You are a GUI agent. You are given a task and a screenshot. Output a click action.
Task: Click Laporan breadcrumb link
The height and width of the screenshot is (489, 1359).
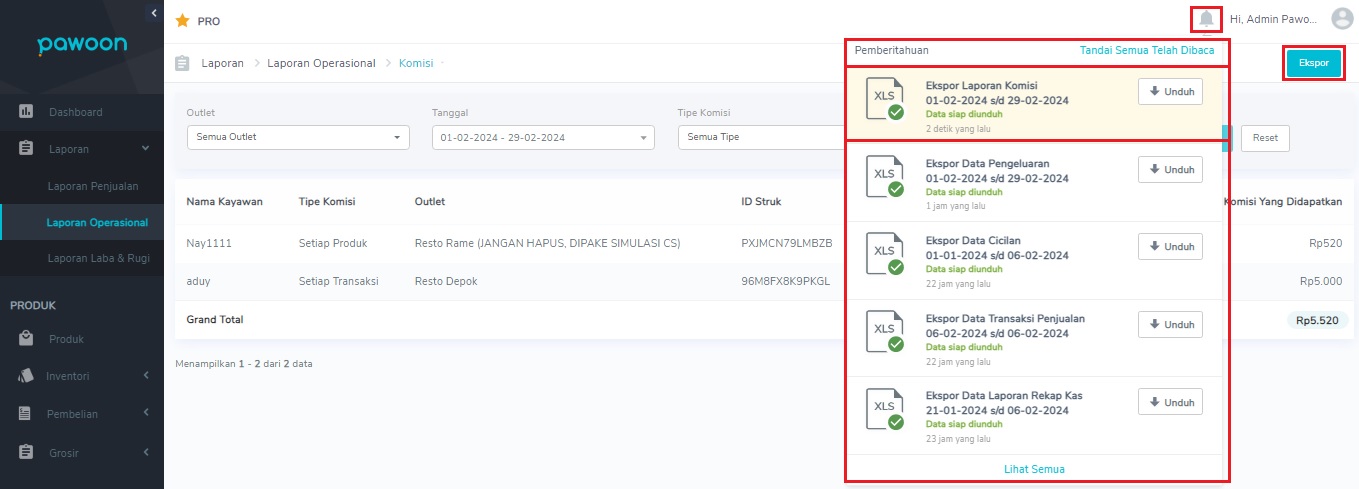tap(223, 63)
